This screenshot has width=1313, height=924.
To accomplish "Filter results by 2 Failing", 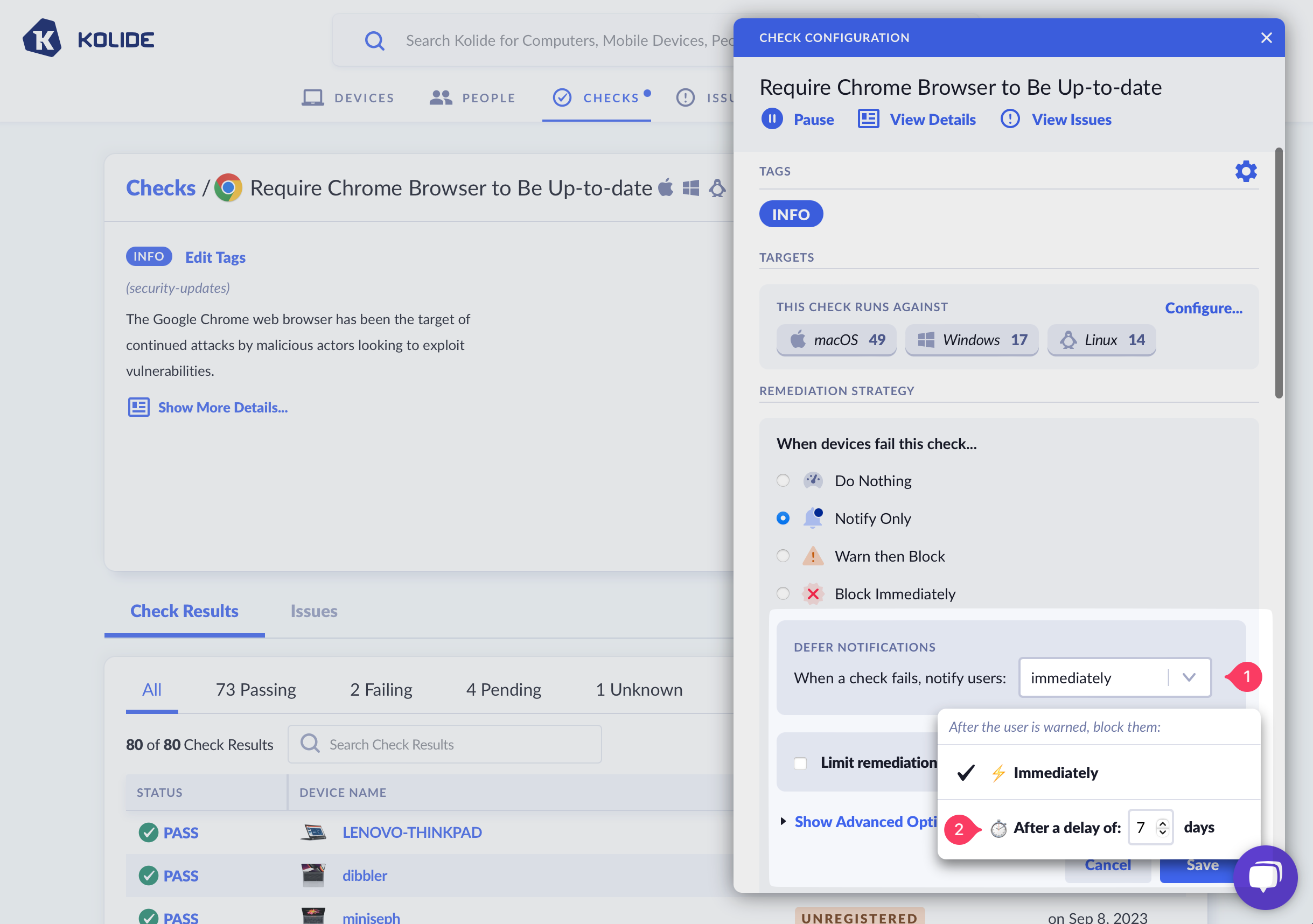I will click(381, 690).
